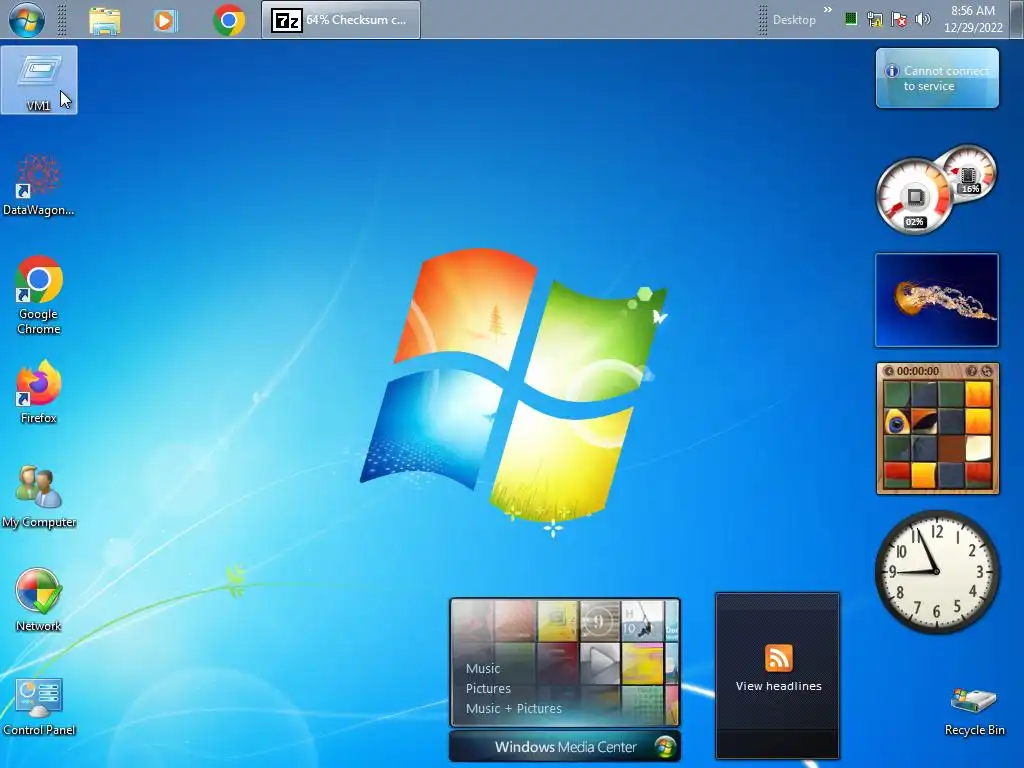The image size is (1024, 768).
Task: Select Music + Pictures in Media Center
Action: pyautogui.click(x=513, y=709)
